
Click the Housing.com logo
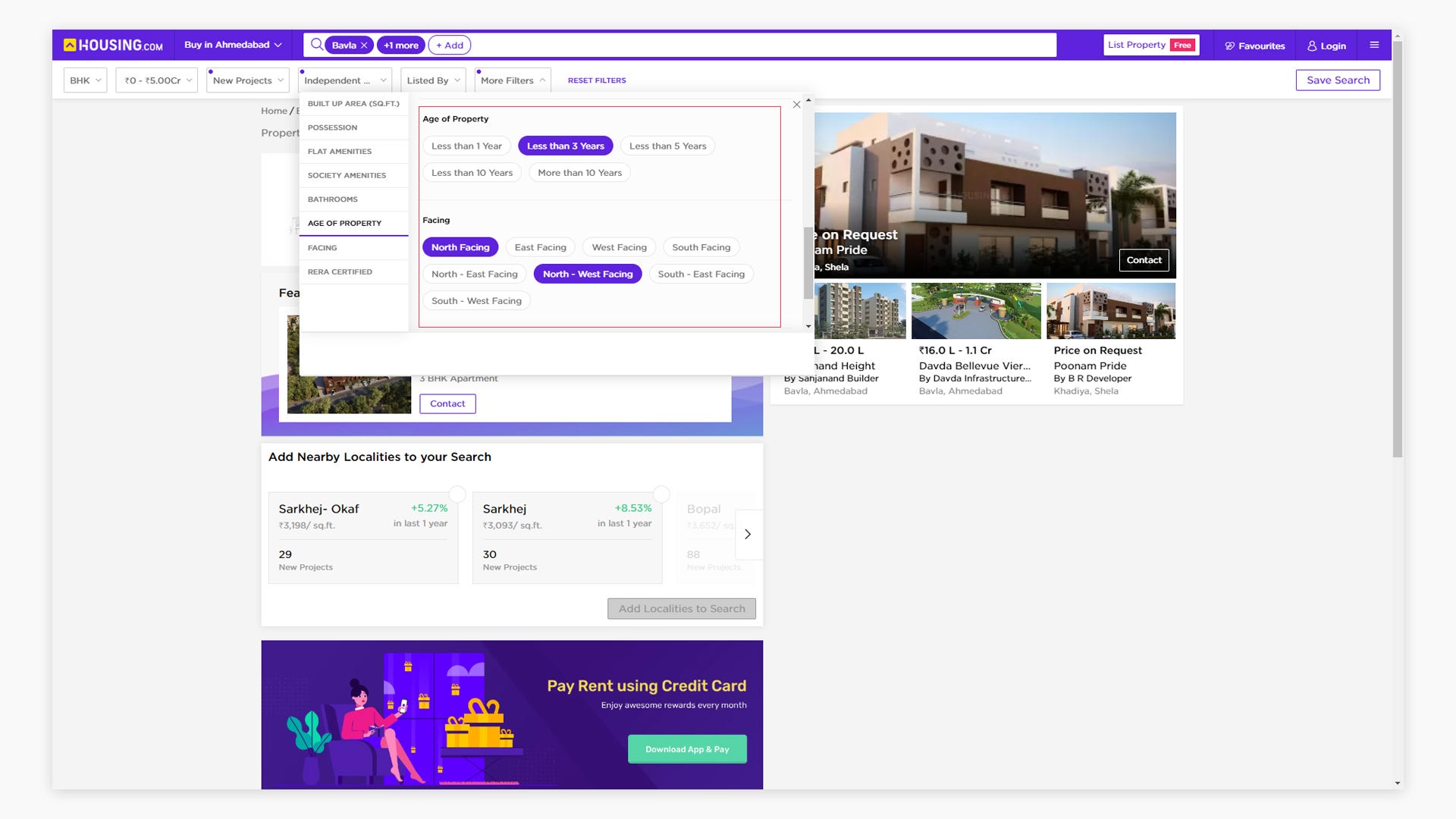pos(113,45)
